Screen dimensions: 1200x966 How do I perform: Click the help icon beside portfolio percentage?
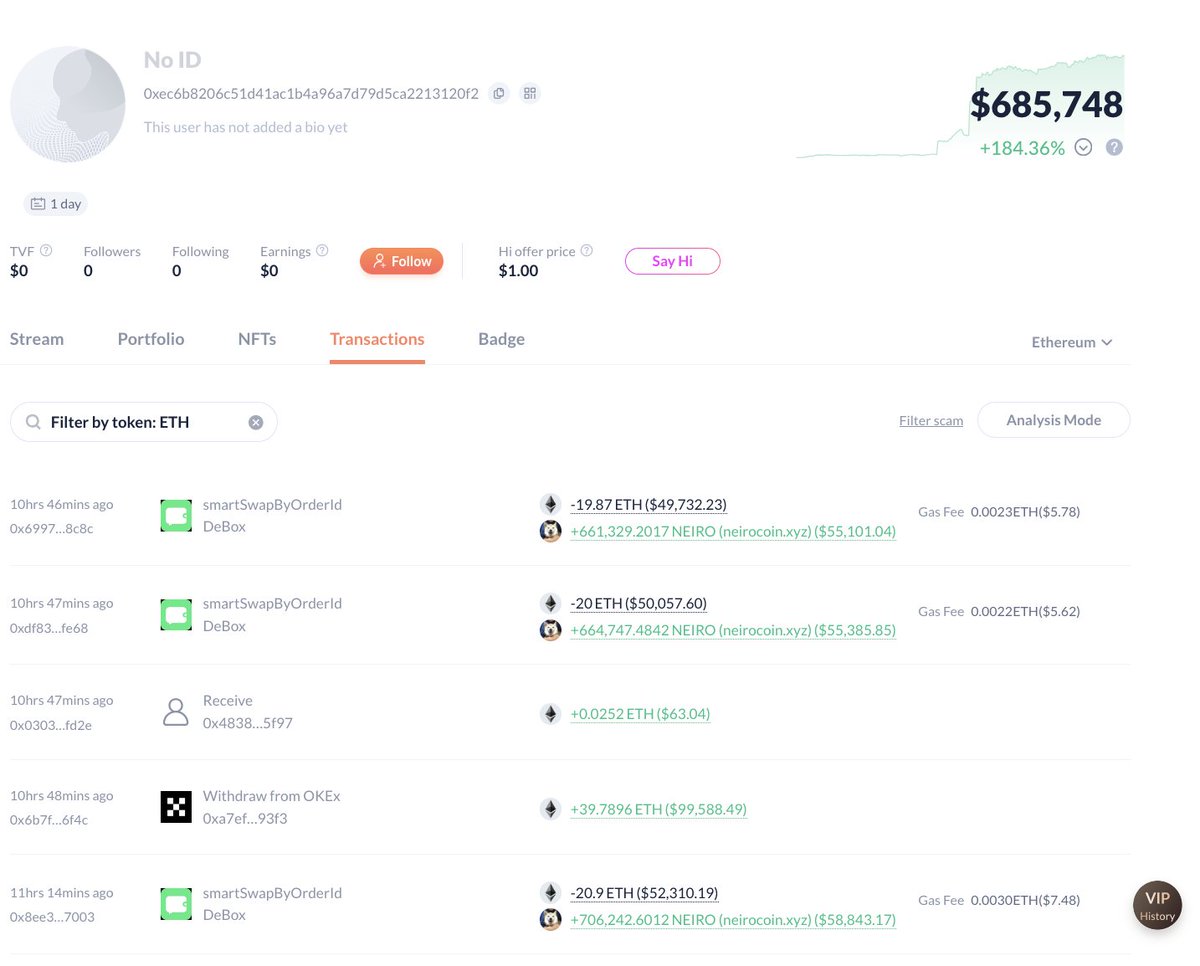(1114, 148)
